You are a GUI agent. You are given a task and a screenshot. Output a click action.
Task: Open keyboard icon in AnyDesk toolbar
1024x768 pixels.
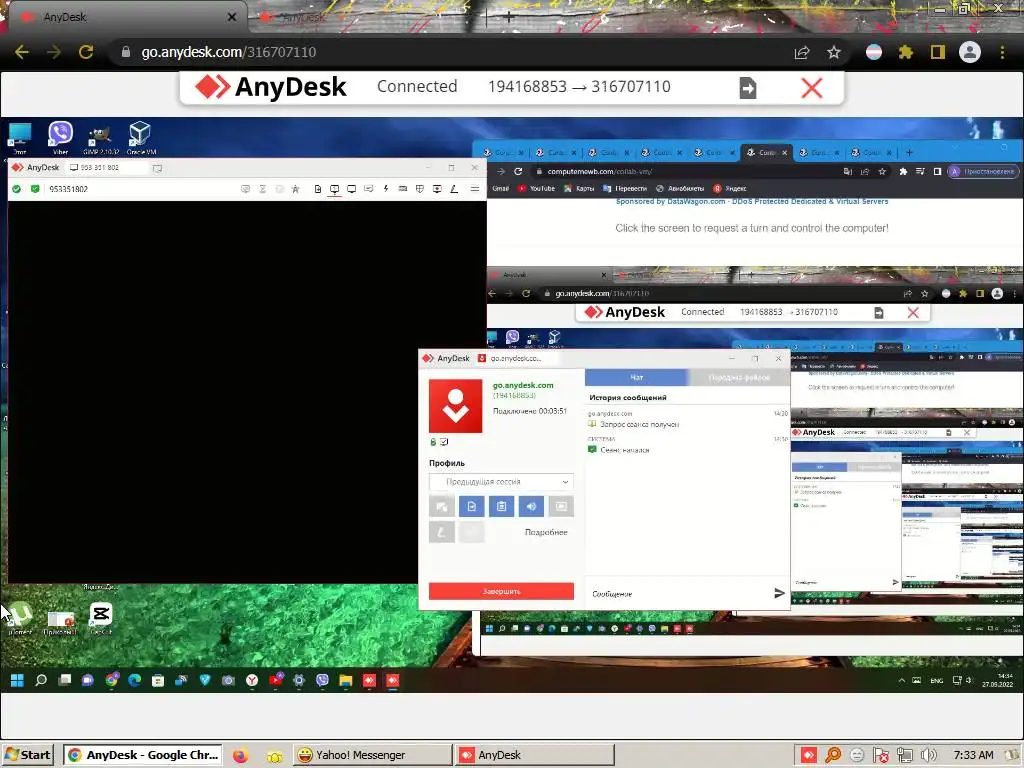(x=403, y=189)
